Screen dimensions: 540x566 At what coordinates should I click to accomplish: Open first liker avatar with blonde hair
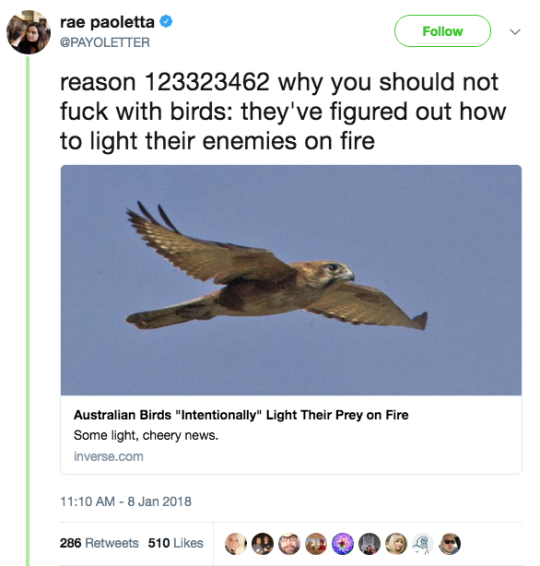tap(236, 544)
